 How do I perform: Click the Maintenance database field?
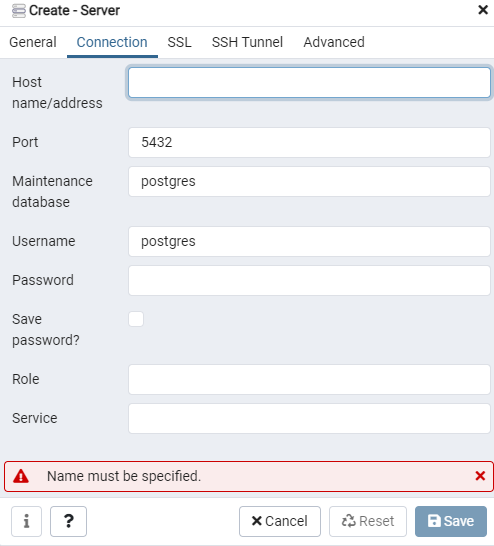(x=309, y=181)
